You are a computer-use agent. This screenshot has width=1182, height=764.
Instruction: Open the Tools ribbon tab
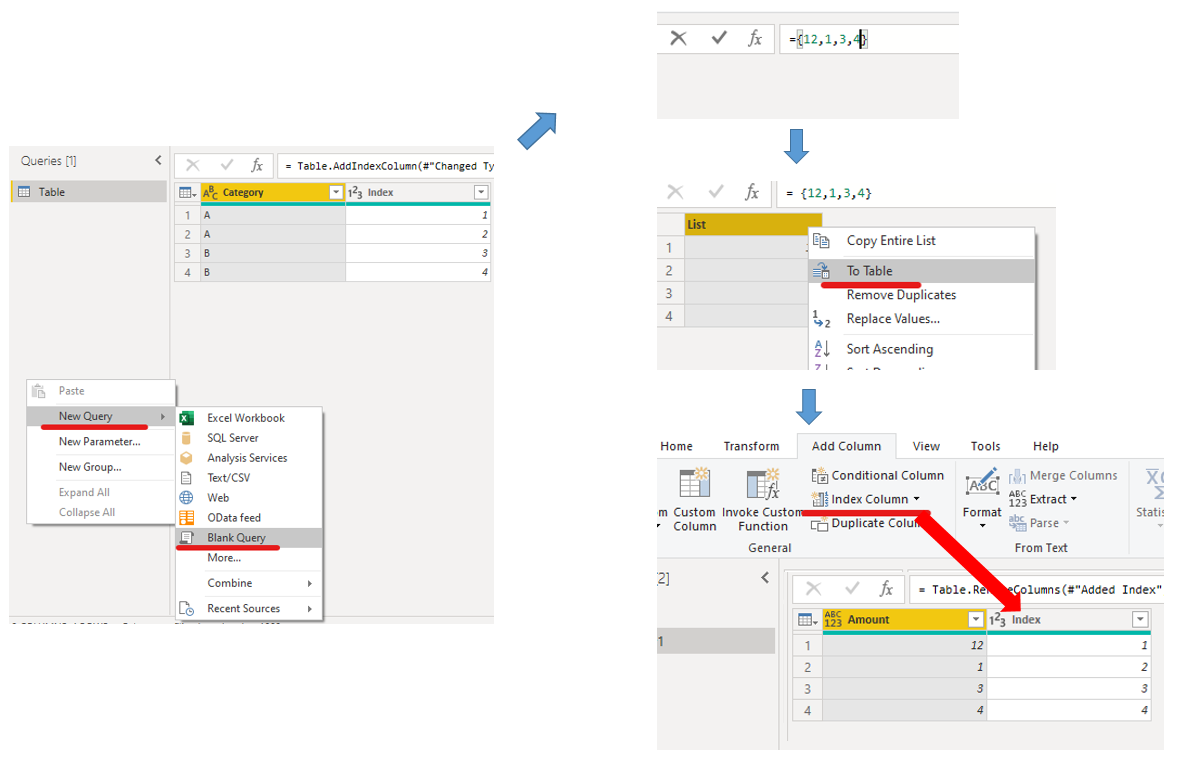point(985,446)
